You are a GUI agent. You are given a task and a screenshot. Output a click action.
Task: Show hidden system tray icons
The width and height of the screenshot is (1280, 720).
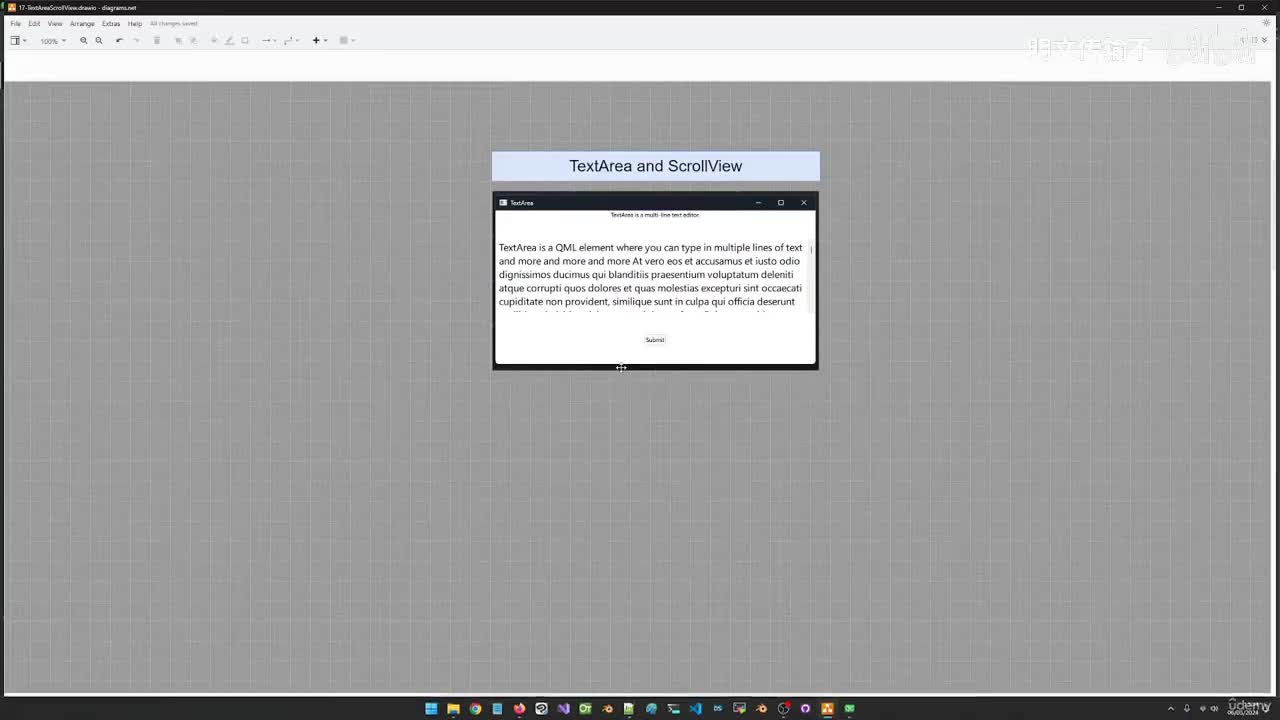[x=1171, y=709]
